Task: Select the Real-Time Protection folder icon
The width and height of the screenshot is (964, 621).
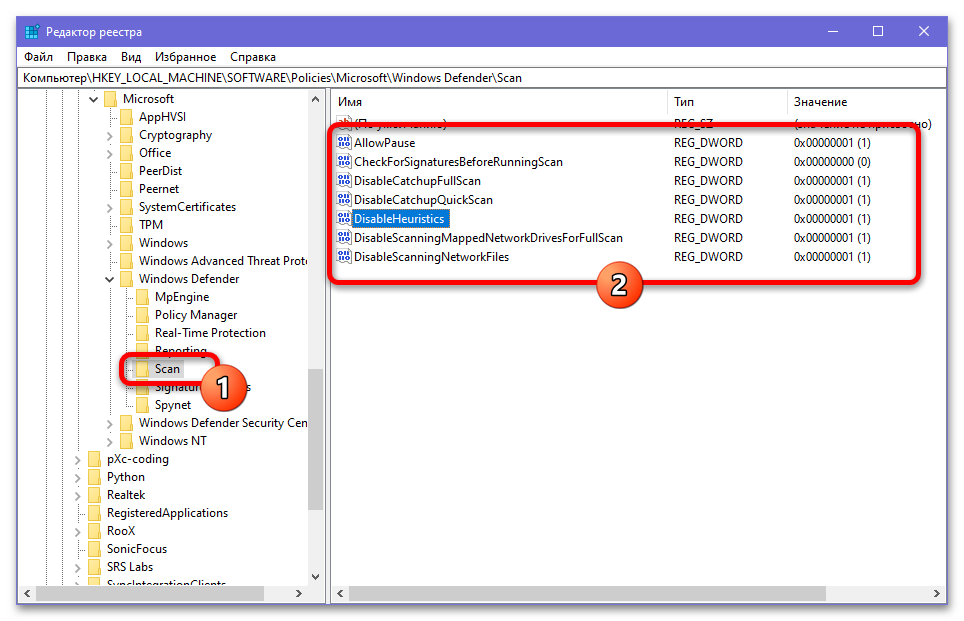Action: (143, 333)
